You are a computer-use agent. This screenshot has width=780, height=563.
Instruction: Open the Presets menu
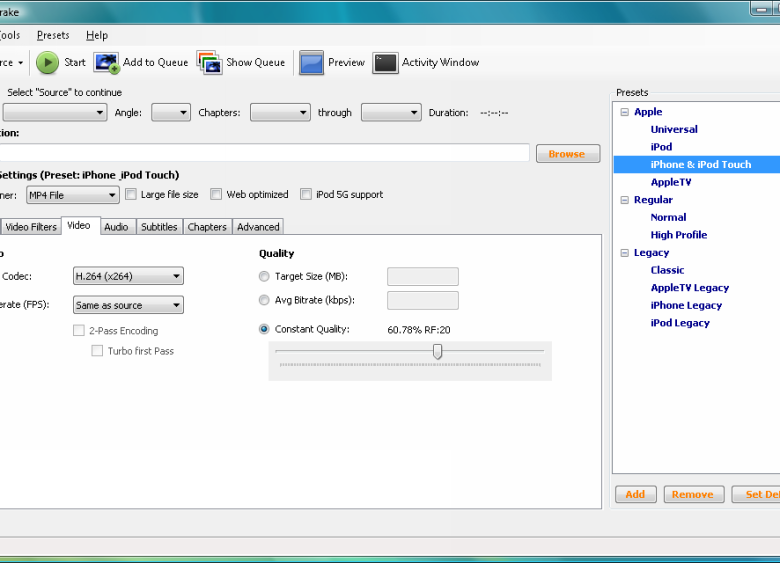coord(53,35)
